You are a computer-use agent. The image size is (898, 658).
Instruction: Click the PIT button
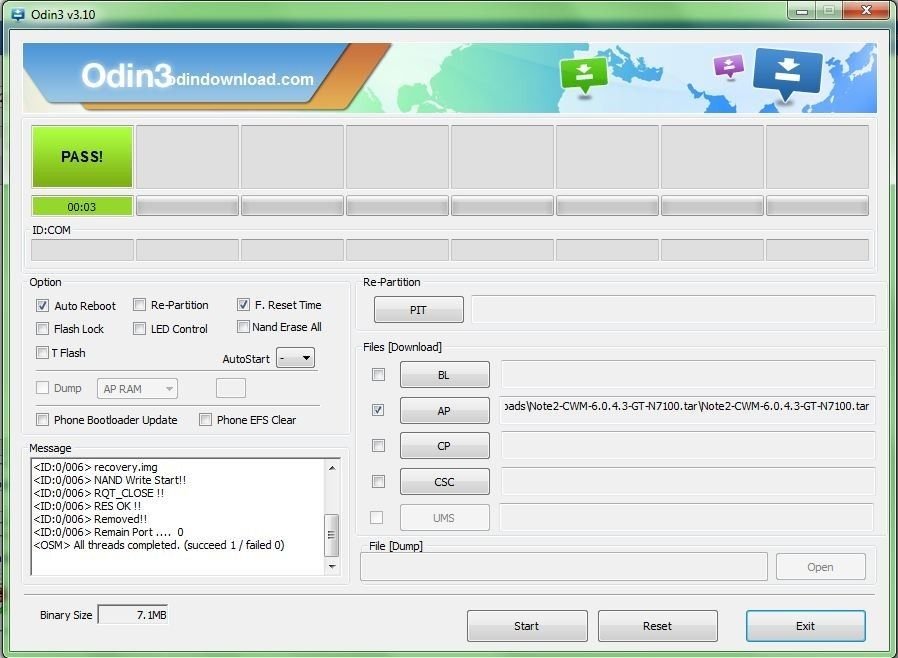click(419, 310)
